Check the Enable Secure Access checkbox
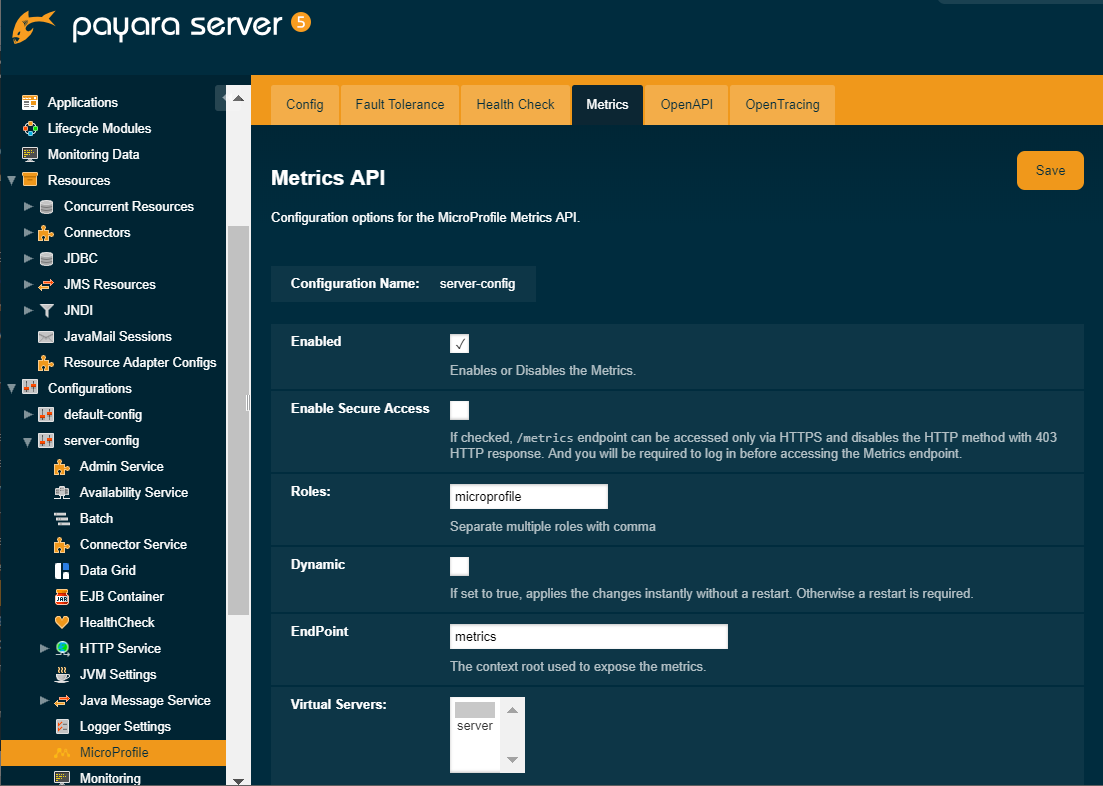The image size is (1103, 786). pyautogui.click(x=459, y=410)
